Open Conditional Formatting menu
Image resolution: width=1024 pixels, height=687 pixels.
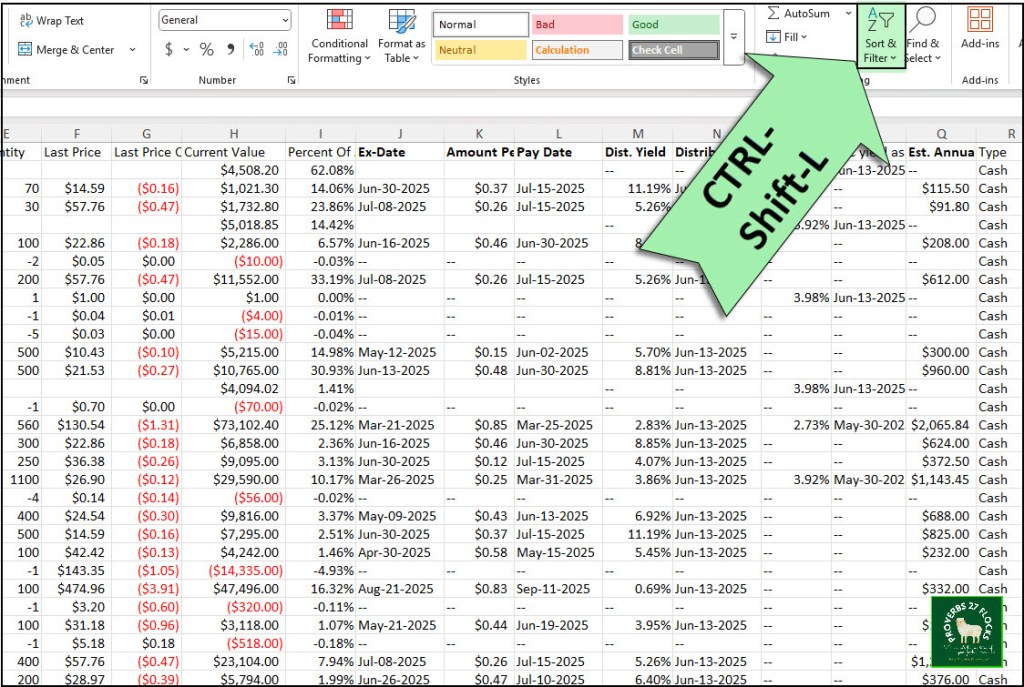click(340, 36)
